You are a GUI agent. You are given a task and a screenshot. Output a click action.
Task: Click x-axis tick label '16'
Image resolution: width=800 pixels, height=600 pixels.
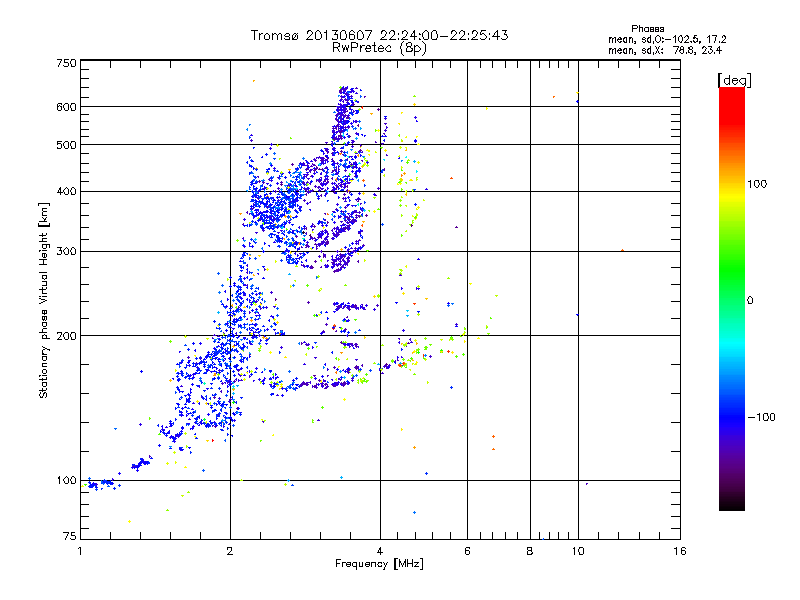point(680,551)
